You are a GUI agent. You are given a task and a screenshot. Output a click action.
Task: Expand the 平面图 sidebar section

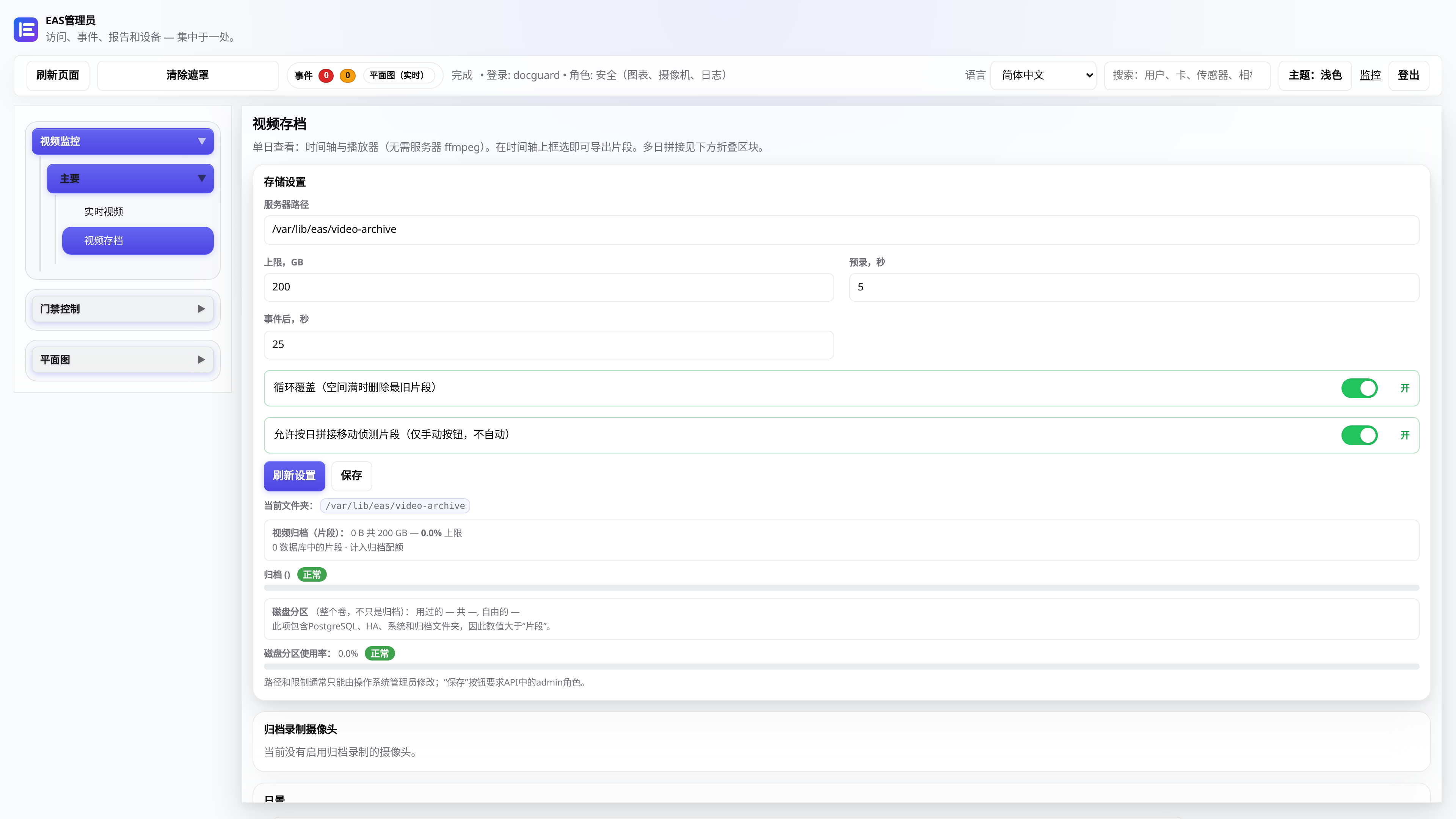(122, 359)
